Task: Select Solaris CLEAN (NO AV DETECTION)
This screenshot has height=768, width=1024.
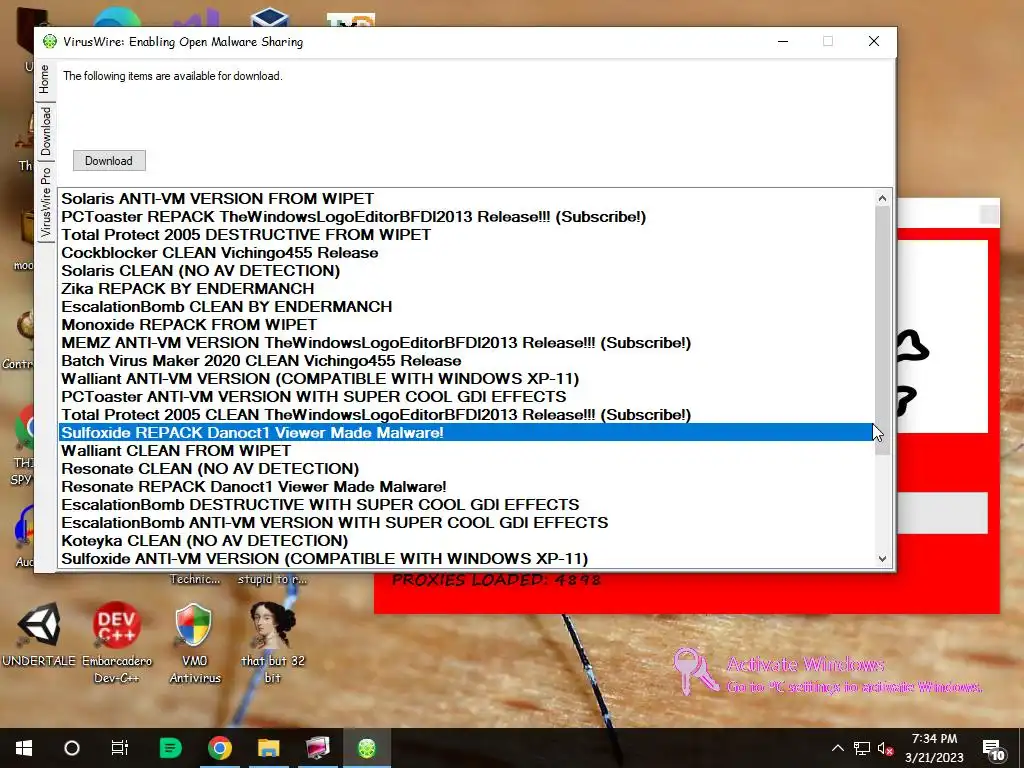Action: (466, 270)
